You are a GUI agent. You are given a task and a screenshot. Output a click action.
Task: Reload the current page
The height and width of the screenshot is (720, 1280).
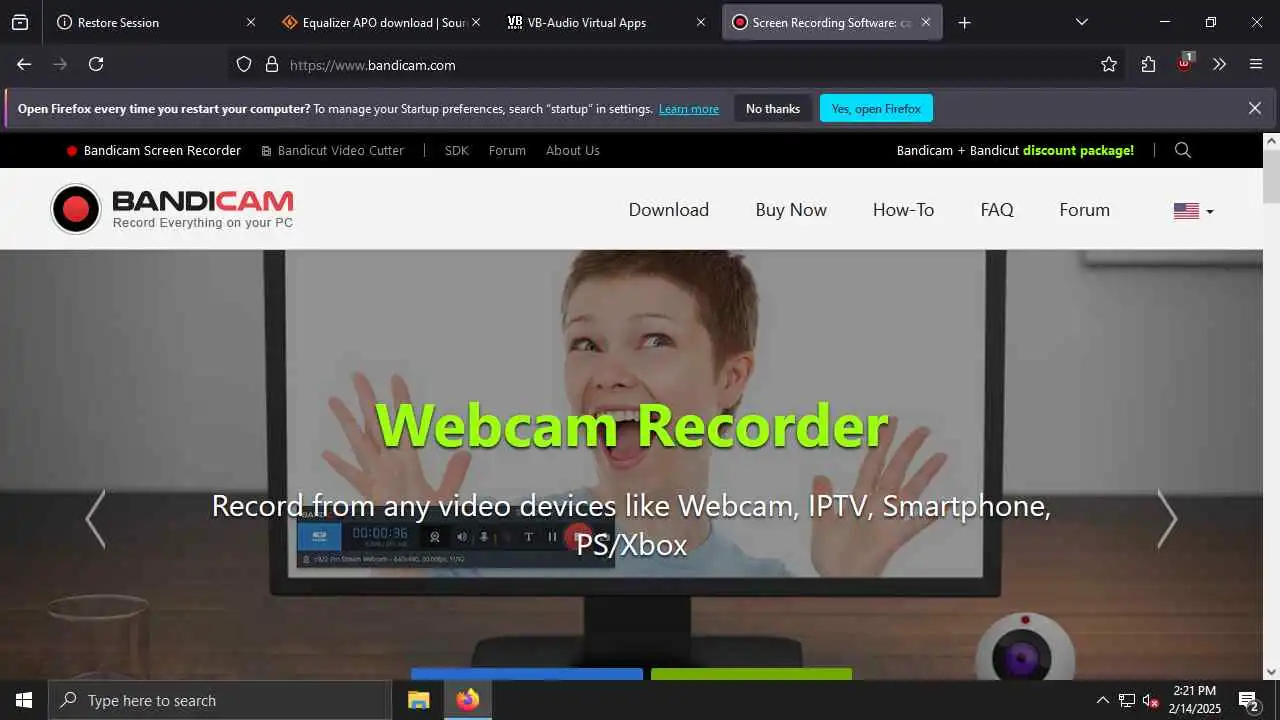96,64
